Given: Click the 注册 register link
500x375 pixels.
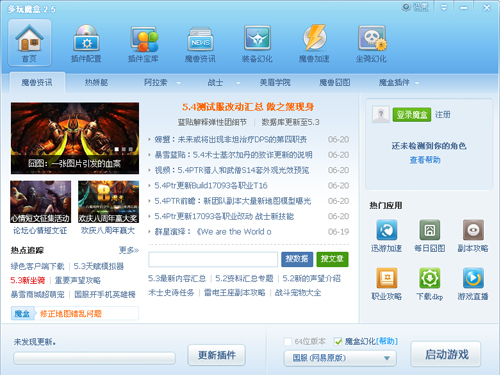Looking at the screenshot, I should point(442,115).
